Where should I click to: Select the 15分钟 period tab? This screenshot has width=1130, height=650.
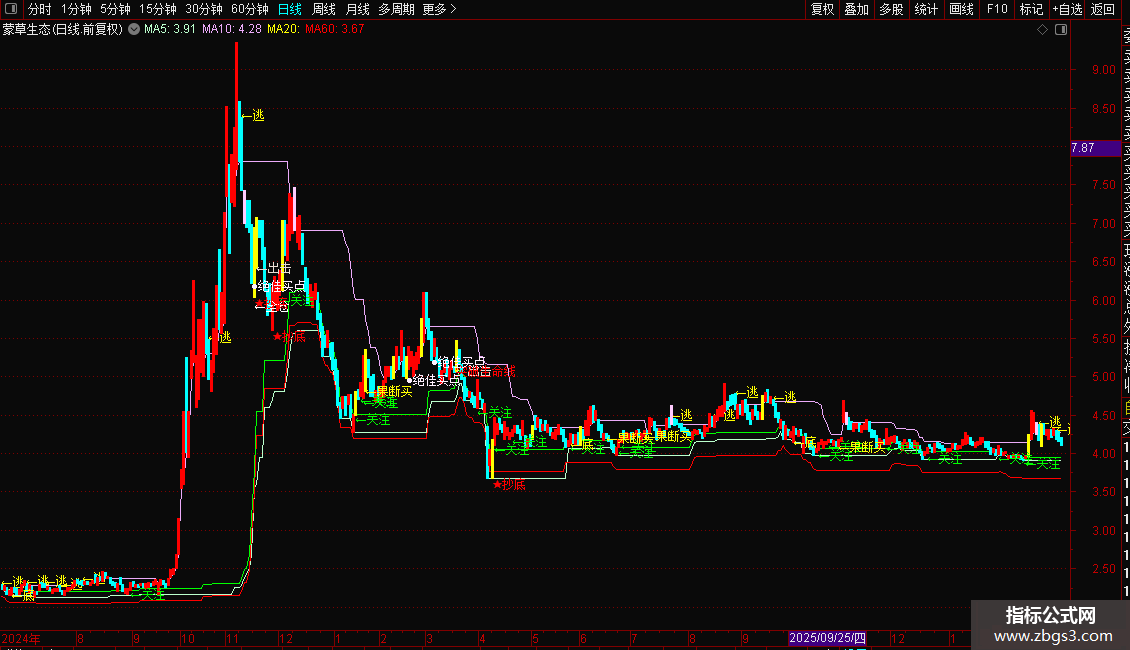pos(158,9)
